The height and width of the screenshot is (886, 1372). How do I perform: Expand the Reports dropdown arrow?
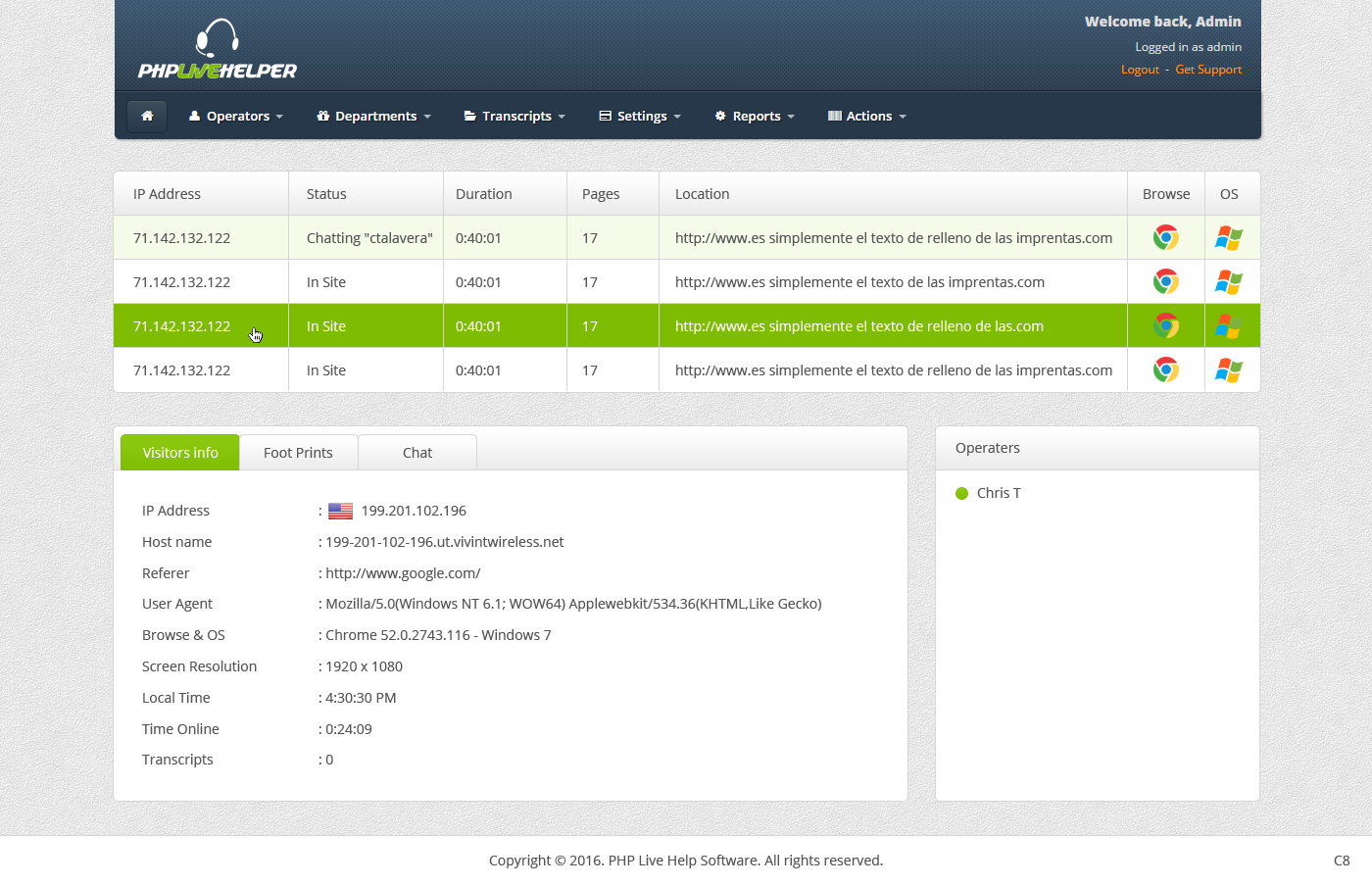(791, 117)
